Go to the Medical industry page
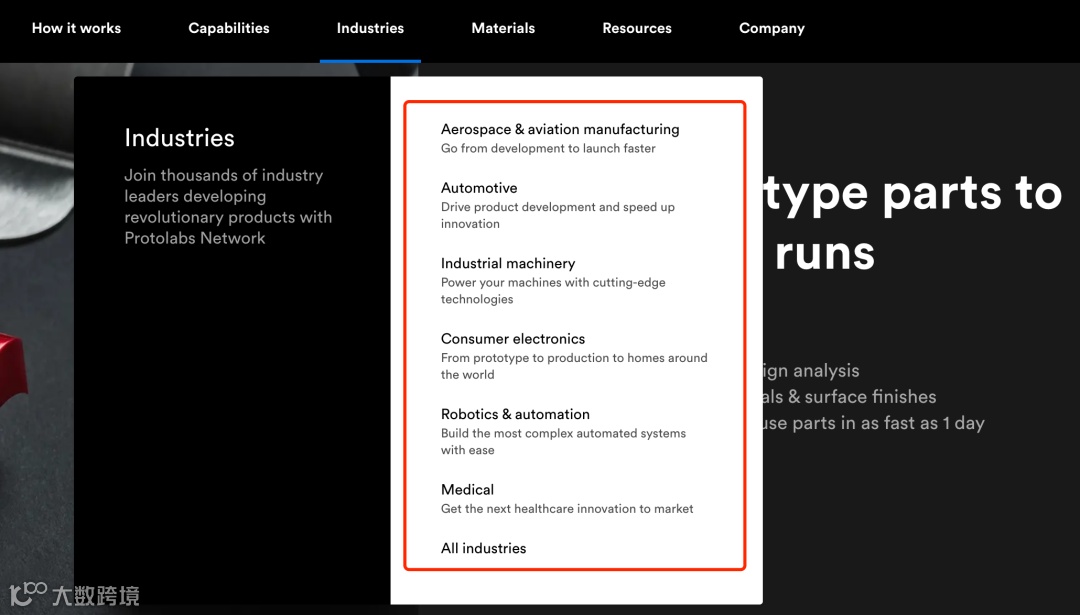1080x615 pixels. (467, 490)
